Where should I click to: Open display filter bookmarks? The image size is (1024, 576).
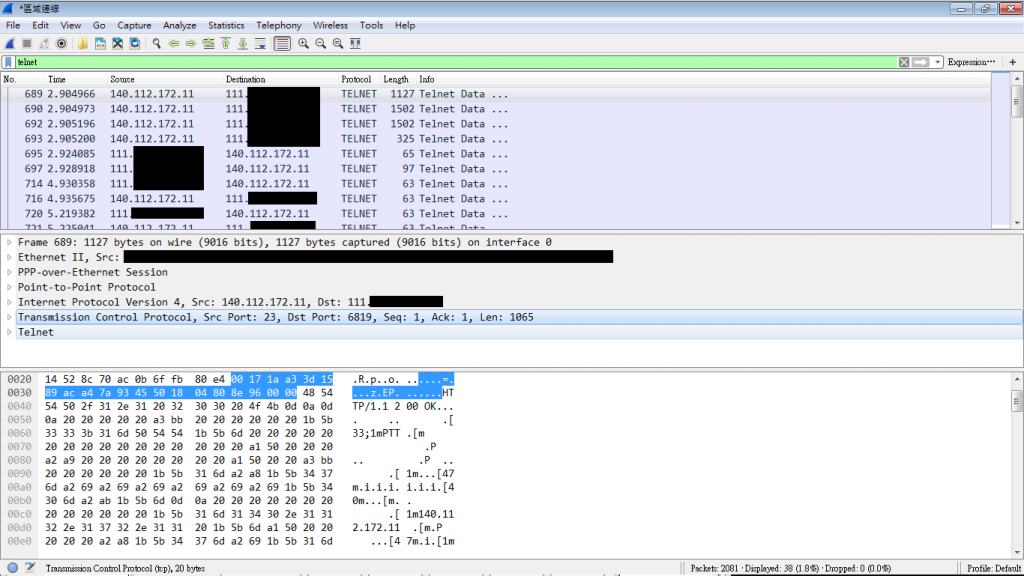point(8,62)
